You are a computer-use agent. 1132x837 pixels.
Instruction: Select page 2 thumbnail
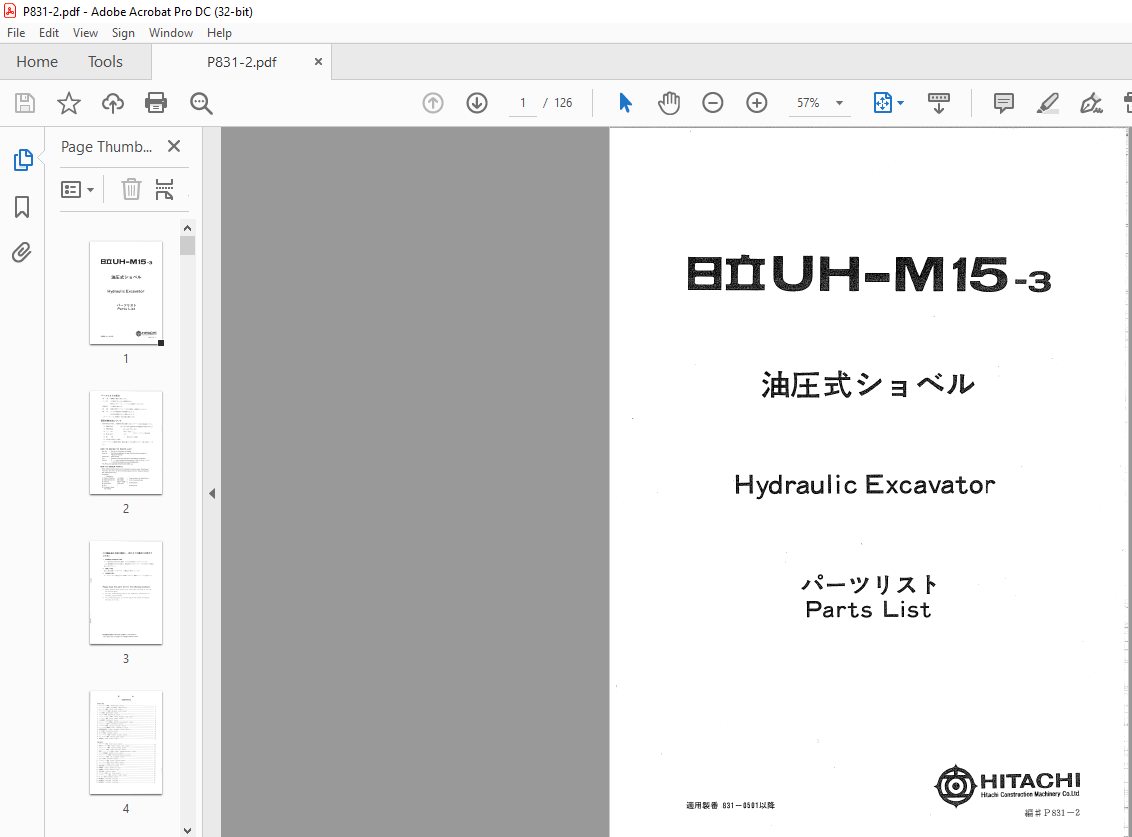tap(126, 443)
